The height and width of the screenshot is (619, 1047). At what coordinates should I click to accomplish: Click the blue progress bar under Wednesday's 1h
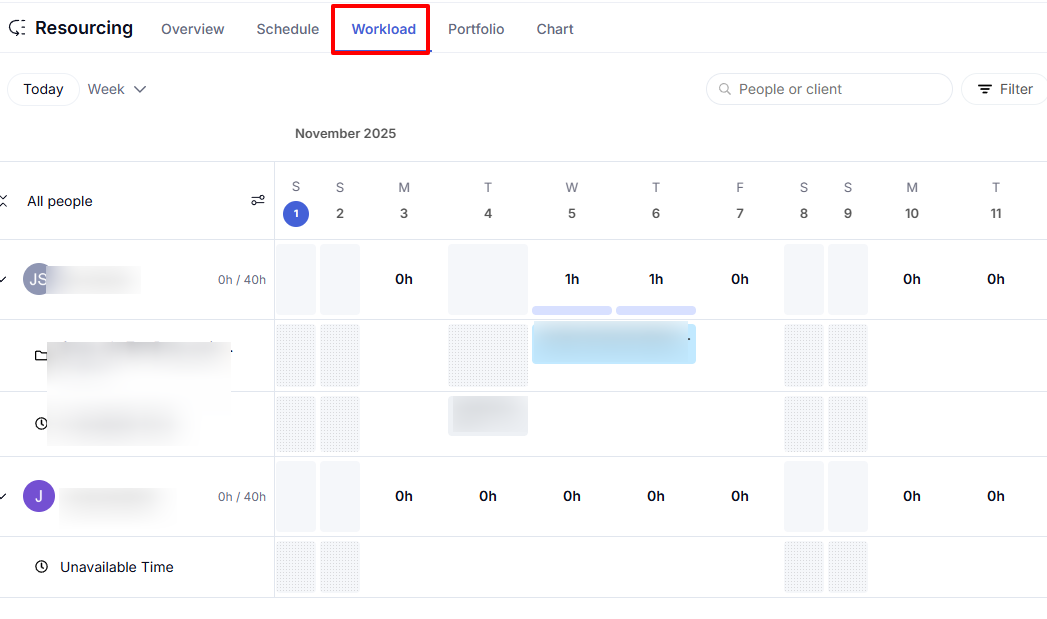(x=571, y=310)
